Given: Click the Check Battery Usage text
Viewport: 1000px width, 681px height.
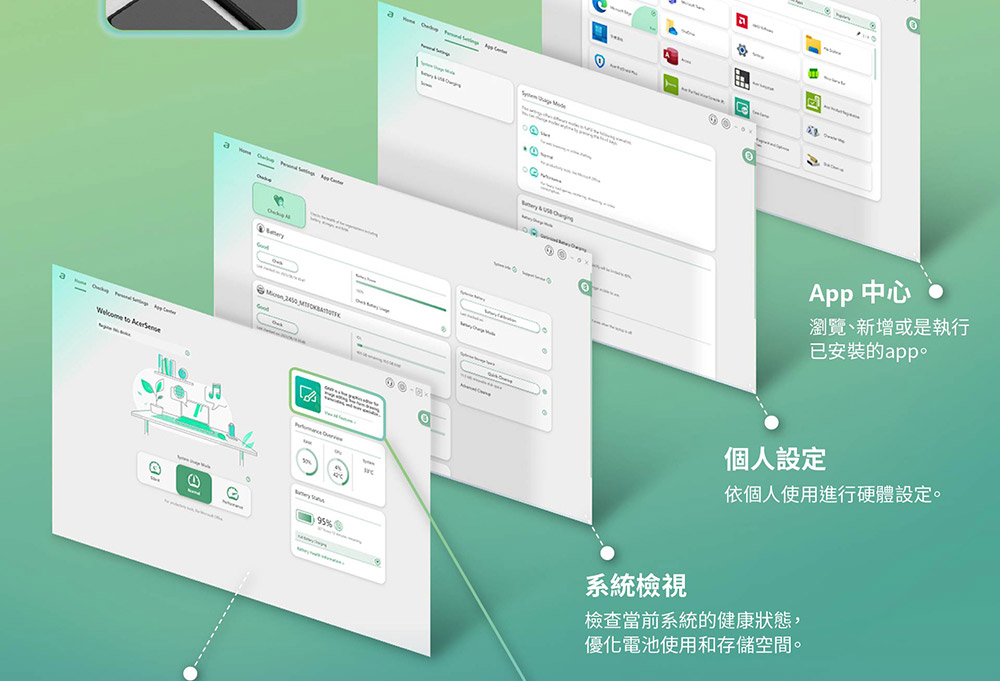Looking at the screenshot, I should click(x=372, y=305).
